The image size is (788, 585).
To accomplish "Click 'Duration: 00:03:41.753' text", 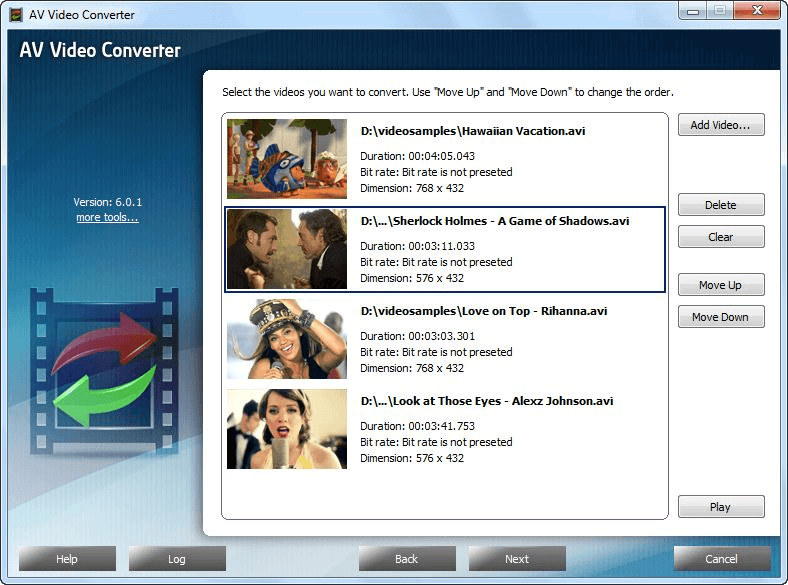I will pos(418,426).
